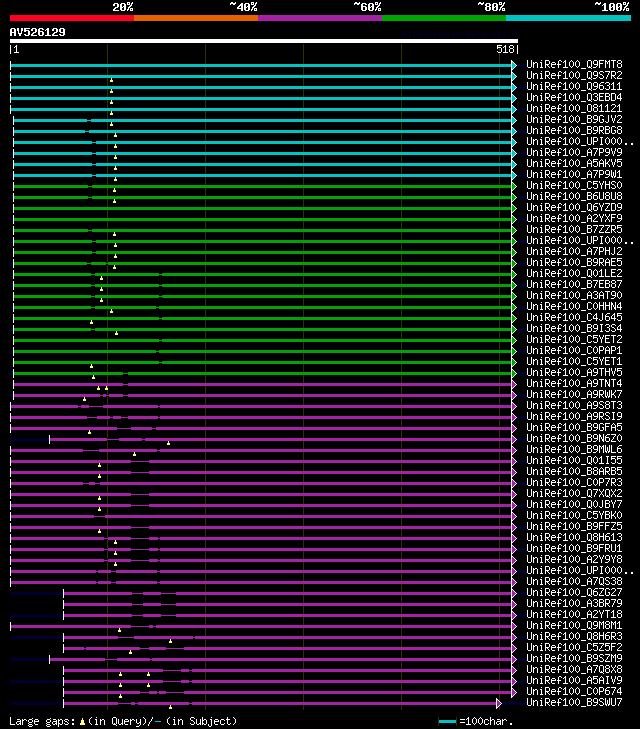The height and width of the screenshot is (729, 640).
Task: Select label UniRef100_B9SWU7
Action: click(574, 702)
